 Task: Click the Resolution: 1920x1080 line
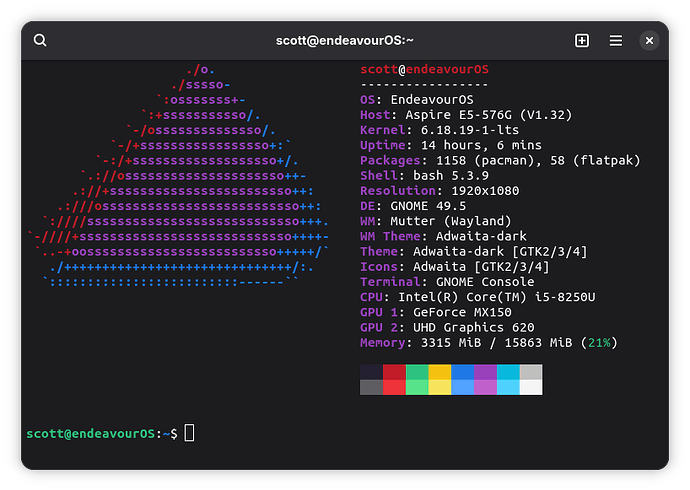(x=440, y=191)
